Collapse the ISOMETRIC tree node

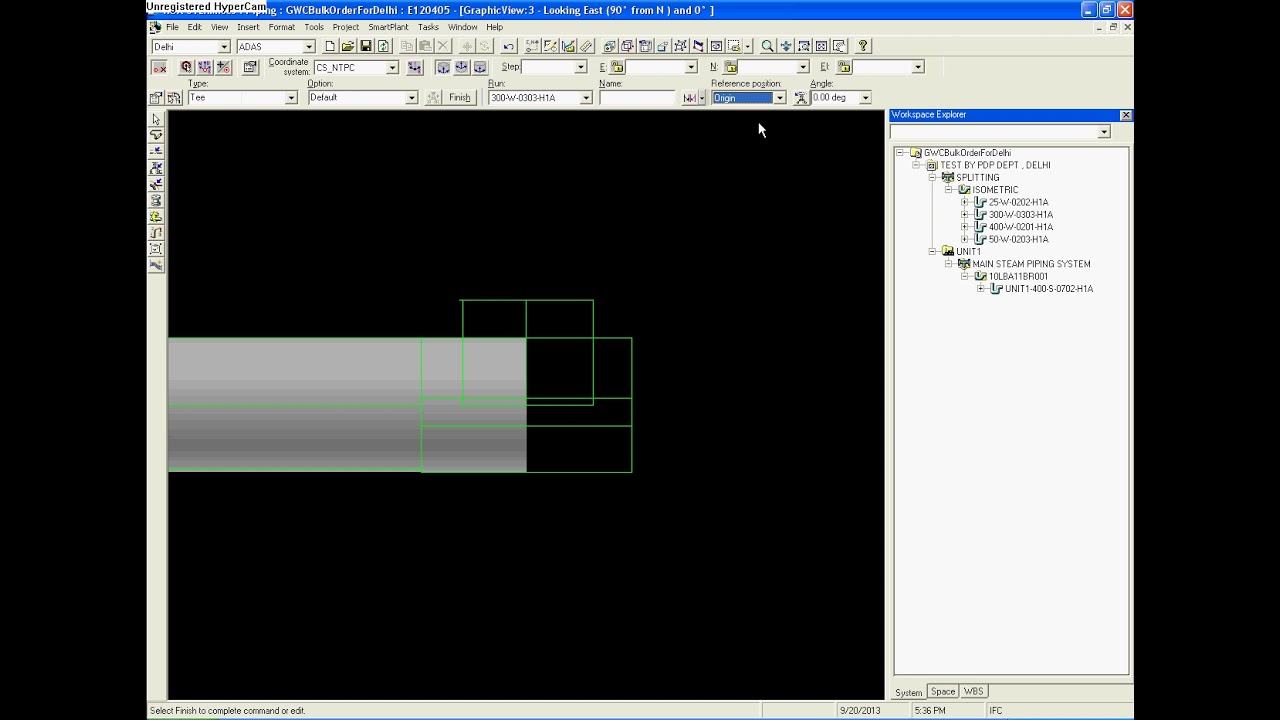pyautogui.click(x=949, y=190)
